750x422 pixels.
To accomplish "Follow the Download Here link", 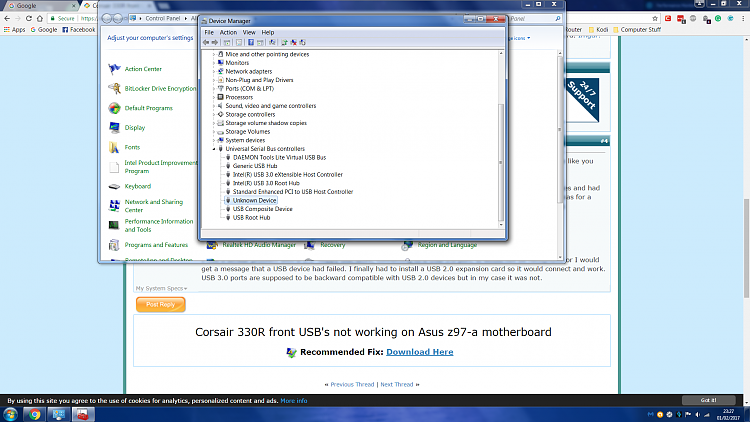I will pyautogui.click(x=419, y=352).
